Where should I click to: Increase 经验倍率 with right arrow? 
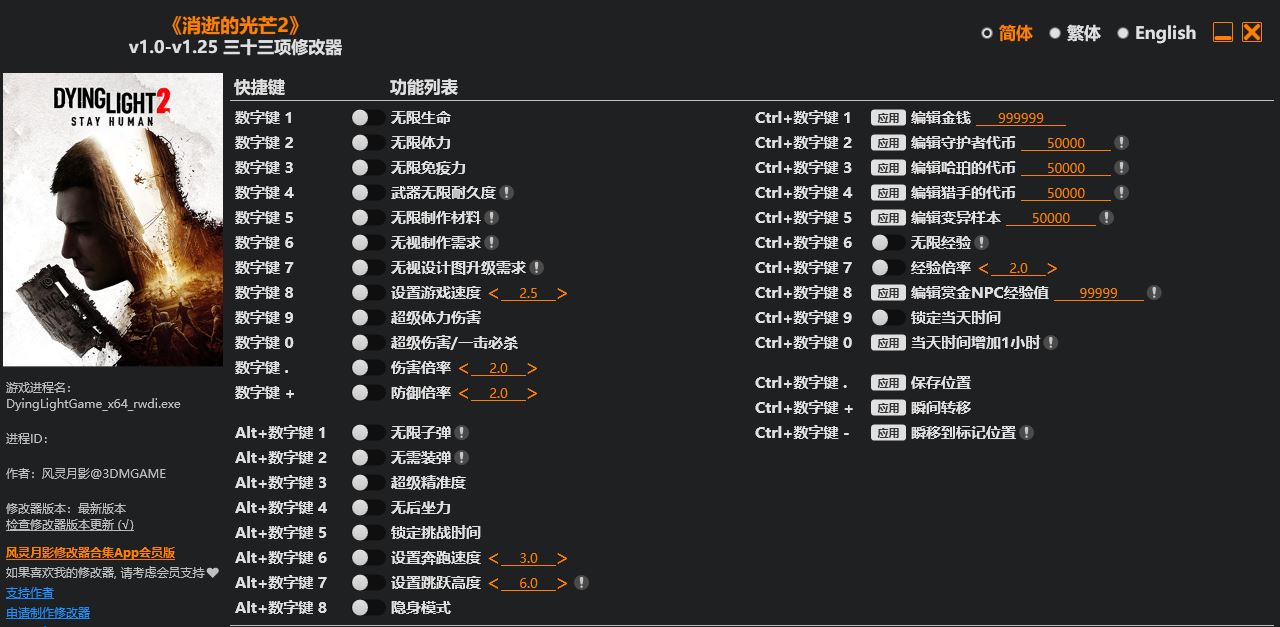(x=1053, y=269)
